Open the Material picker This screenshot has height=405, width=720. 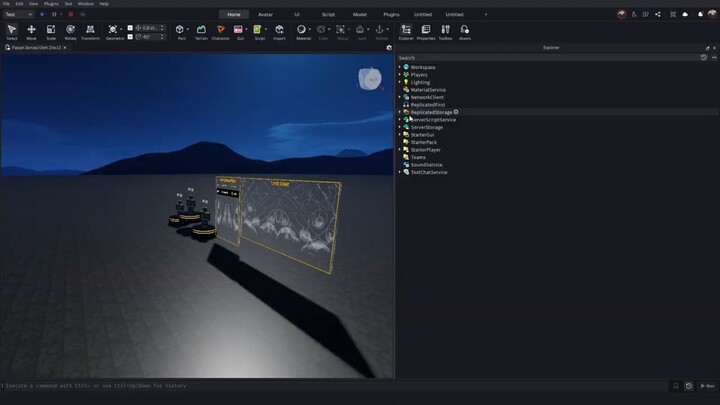pyautogui.click(x=301, y=32)
